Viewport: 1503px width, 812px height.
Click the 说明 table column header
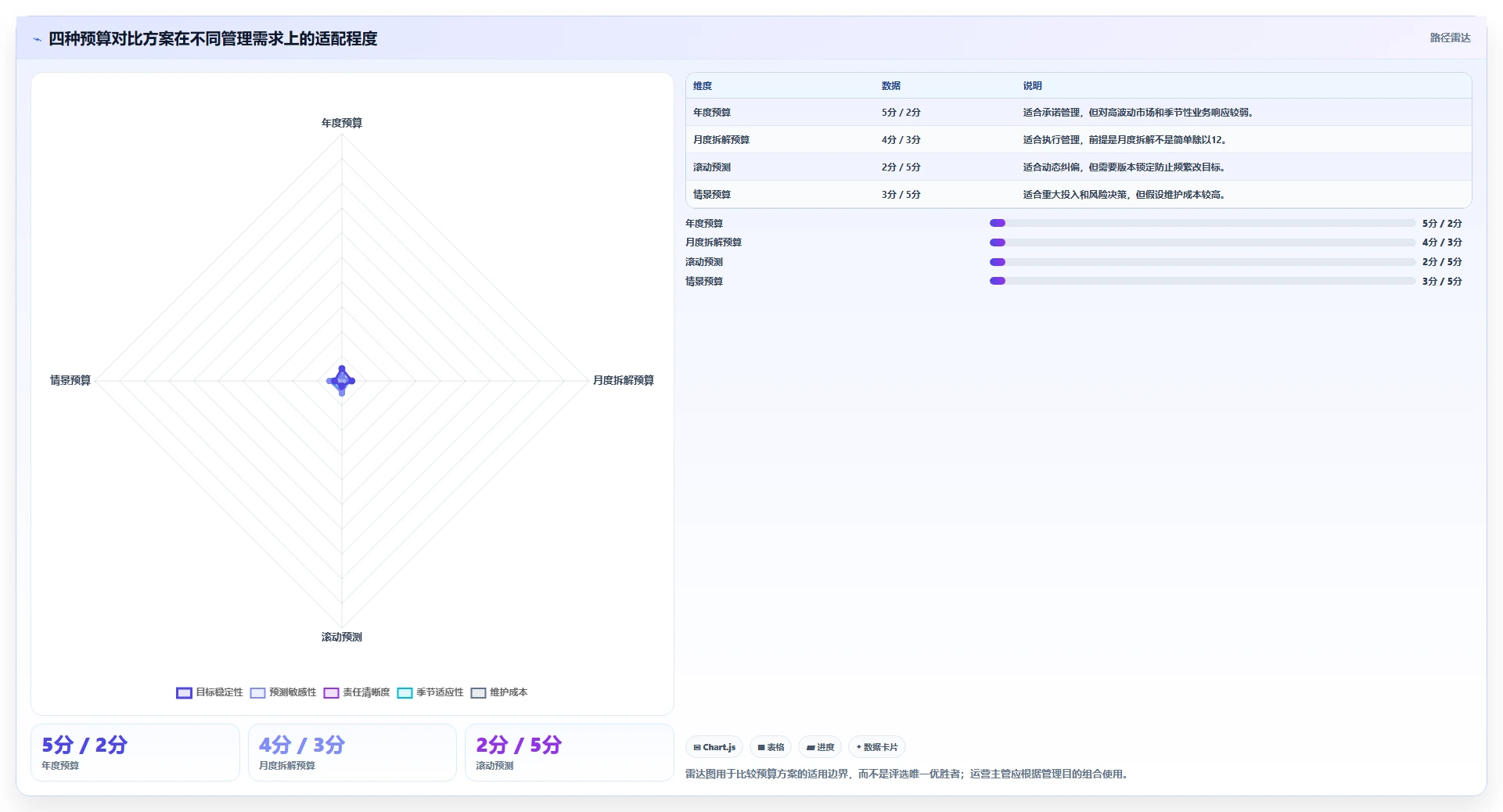point(1033,86)
